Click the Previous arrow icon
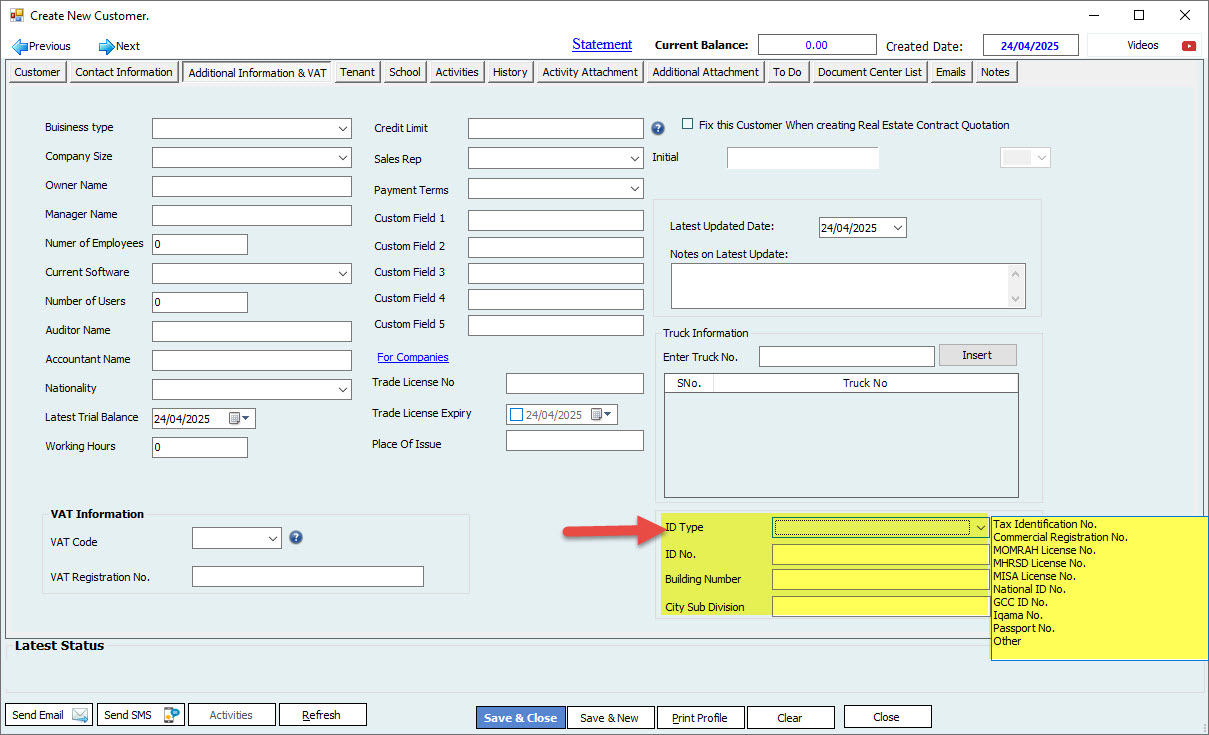The height and width of the screenshot is (735, 1209). point(19,46)
